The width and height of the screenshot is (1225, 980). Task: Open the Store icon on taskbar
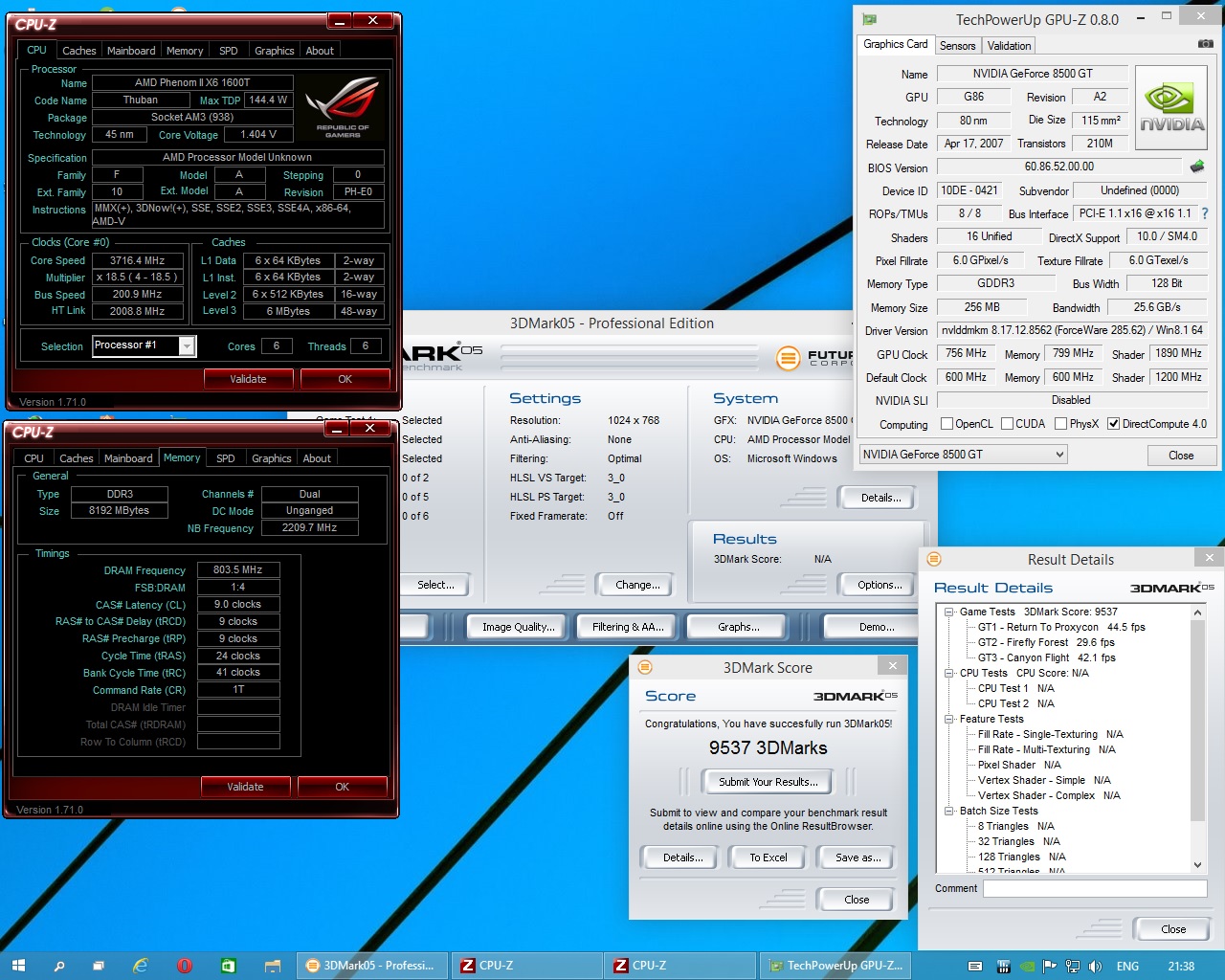[x=229, y=966]
